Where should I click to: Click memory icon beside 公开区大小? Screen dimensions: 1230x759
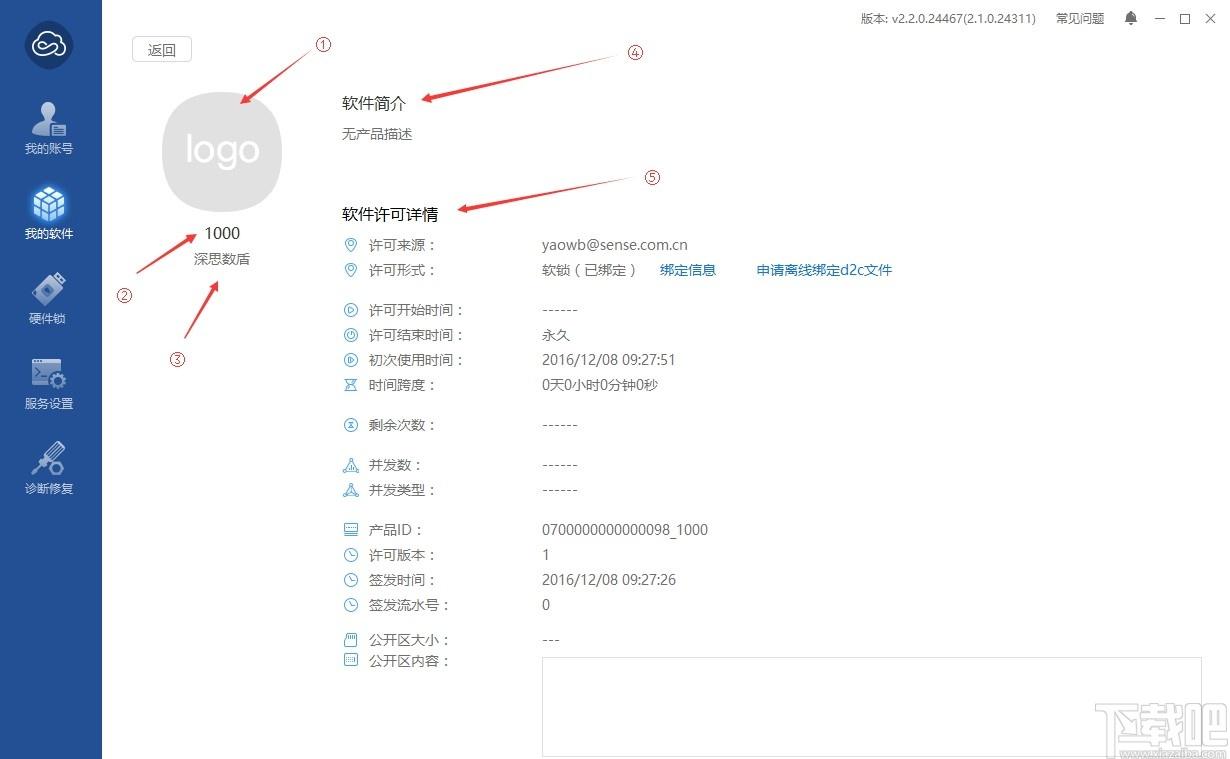351,639
